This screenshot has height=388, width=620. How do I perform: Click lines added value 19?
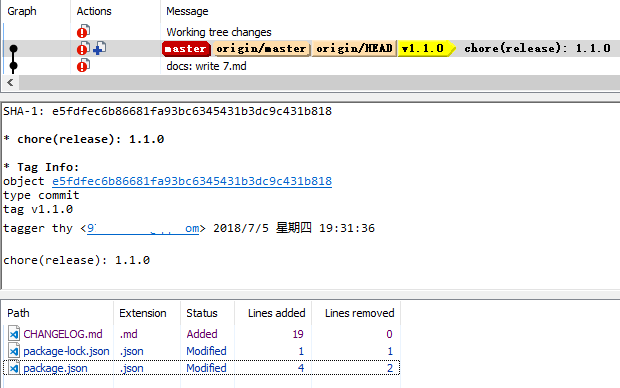(x=298, y=334)
